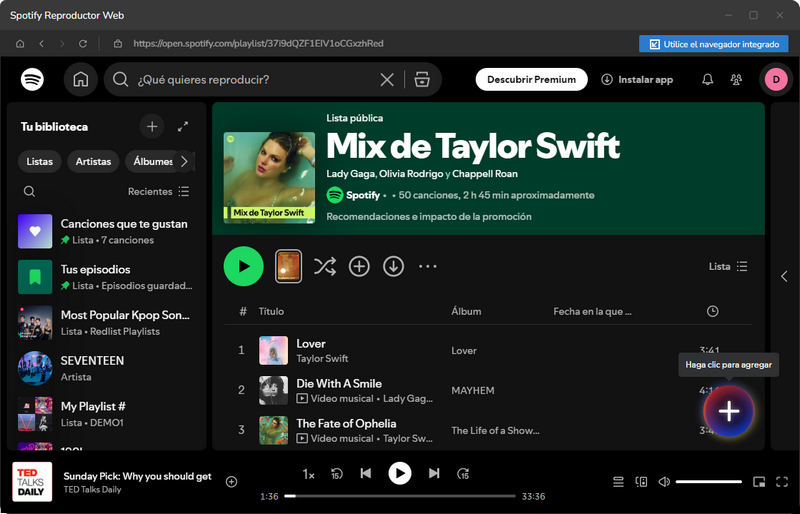Change playback speed 1x

pyautogui.click(x=308, y=475)
